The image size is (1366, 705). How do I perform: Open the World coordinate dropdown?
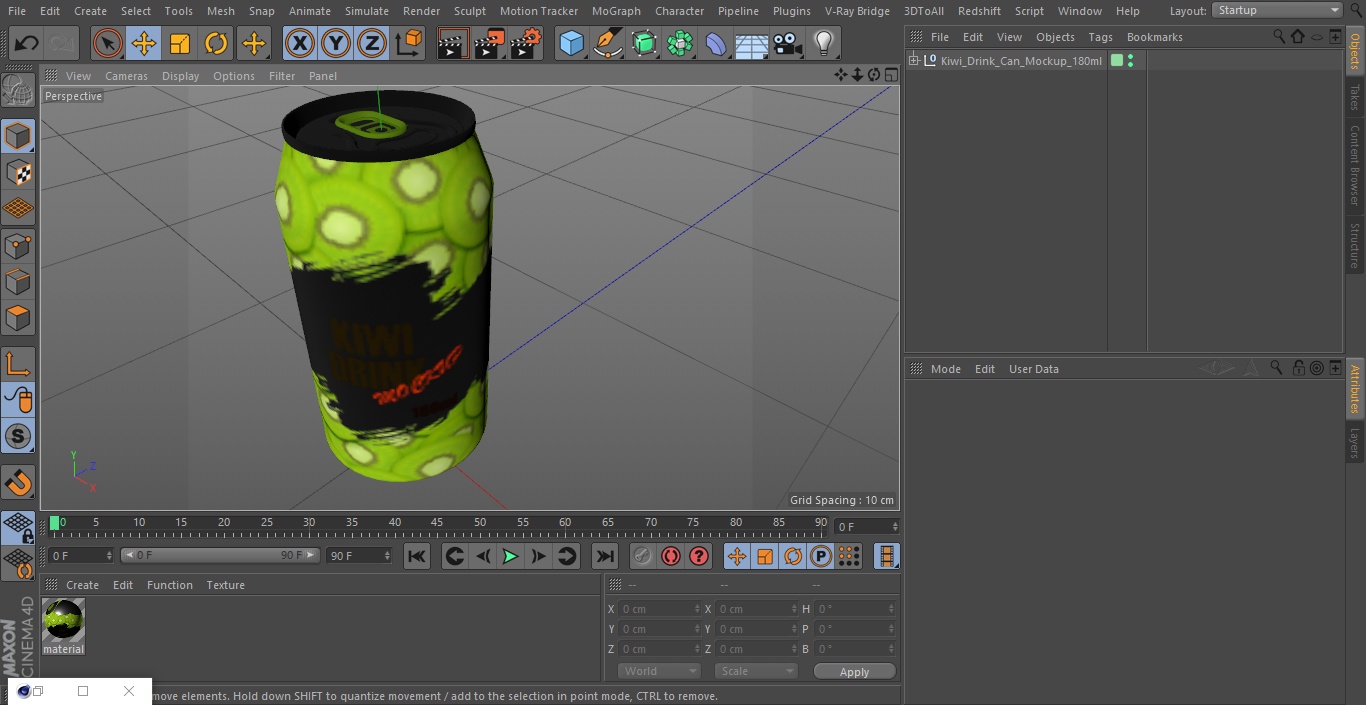click(x=658, y=671)
